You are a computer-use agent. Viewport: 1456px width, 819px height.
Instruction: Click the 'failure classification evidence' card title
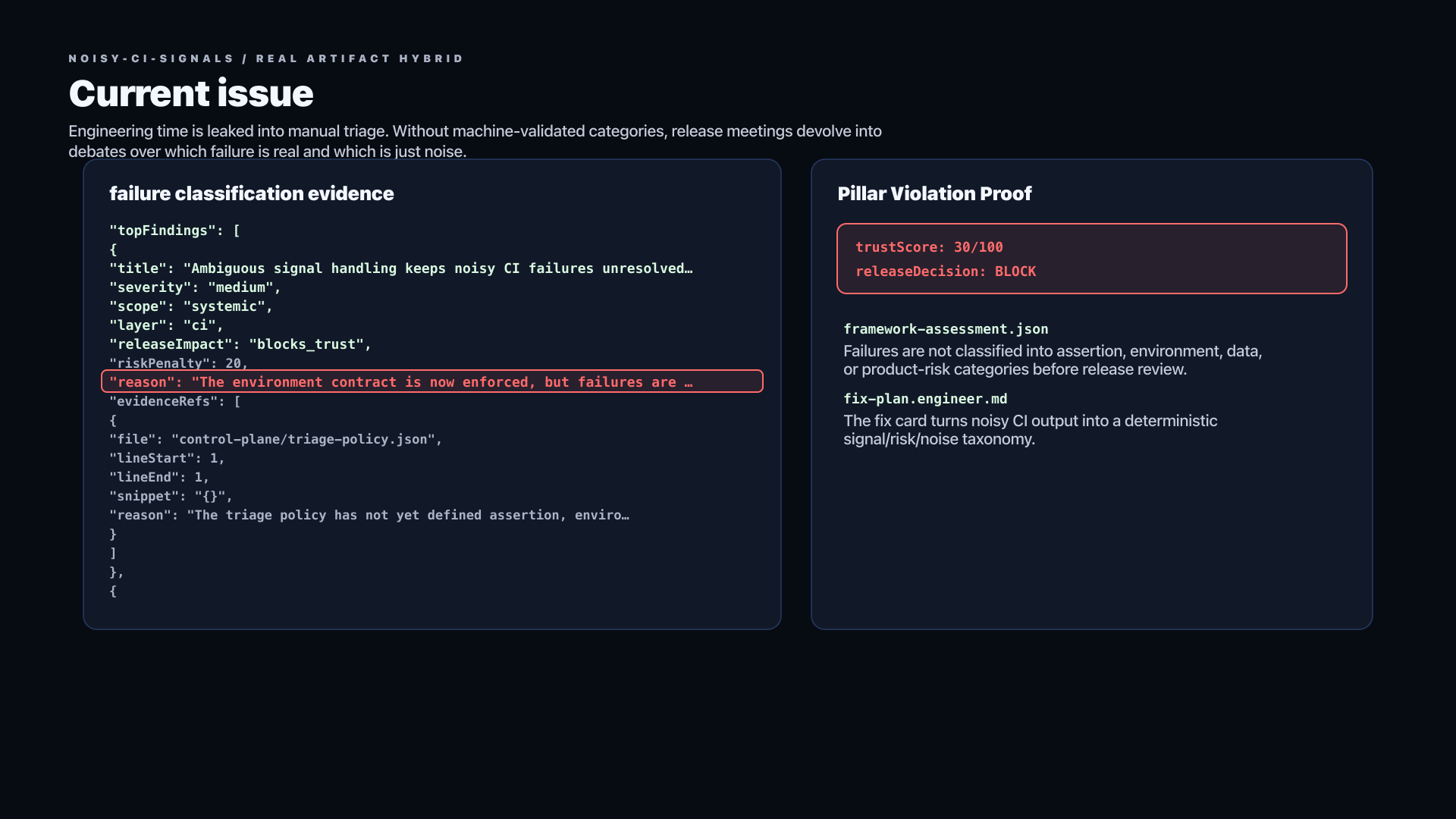(x=252, y=193)
